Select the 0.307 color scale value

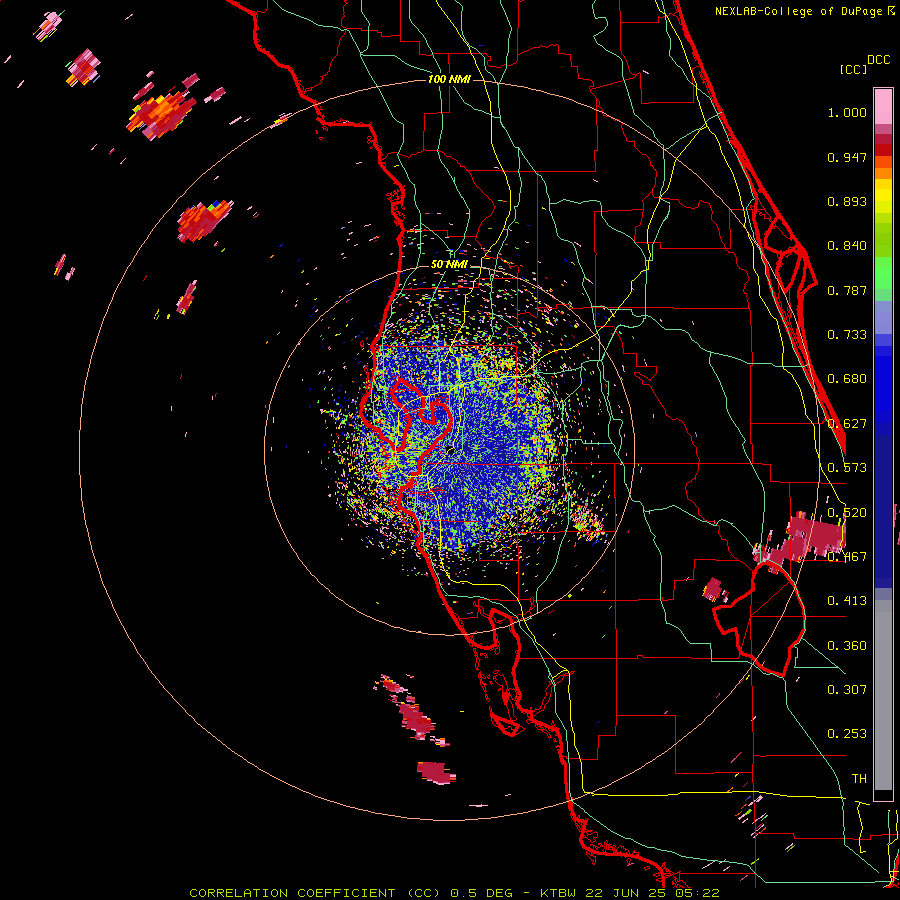pos(847,690)
